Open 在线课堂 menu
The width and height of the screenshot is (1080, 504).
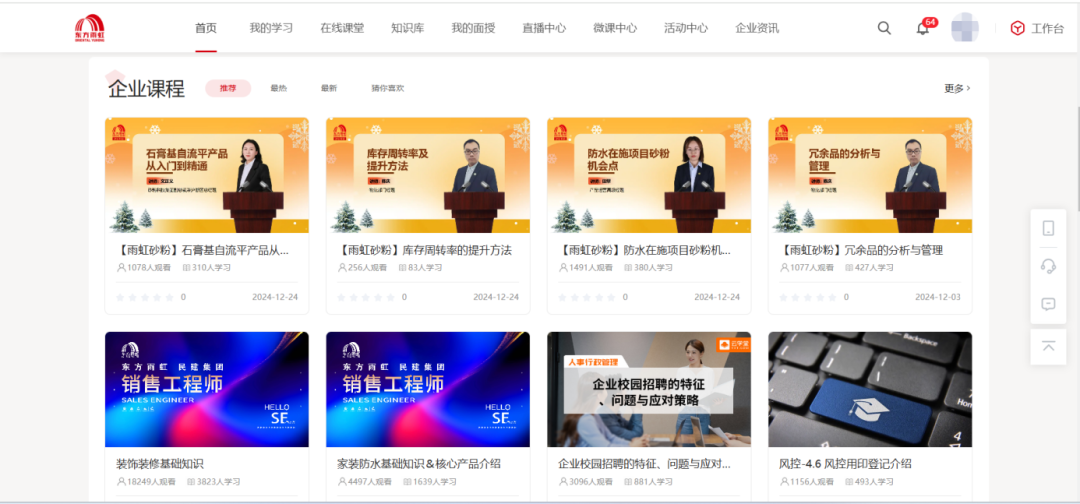(342, 28)
